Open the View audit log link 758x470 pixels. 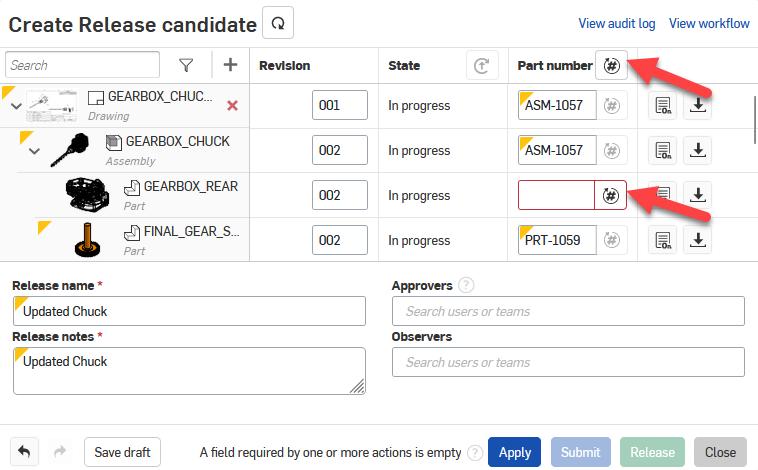coord(617,24)
